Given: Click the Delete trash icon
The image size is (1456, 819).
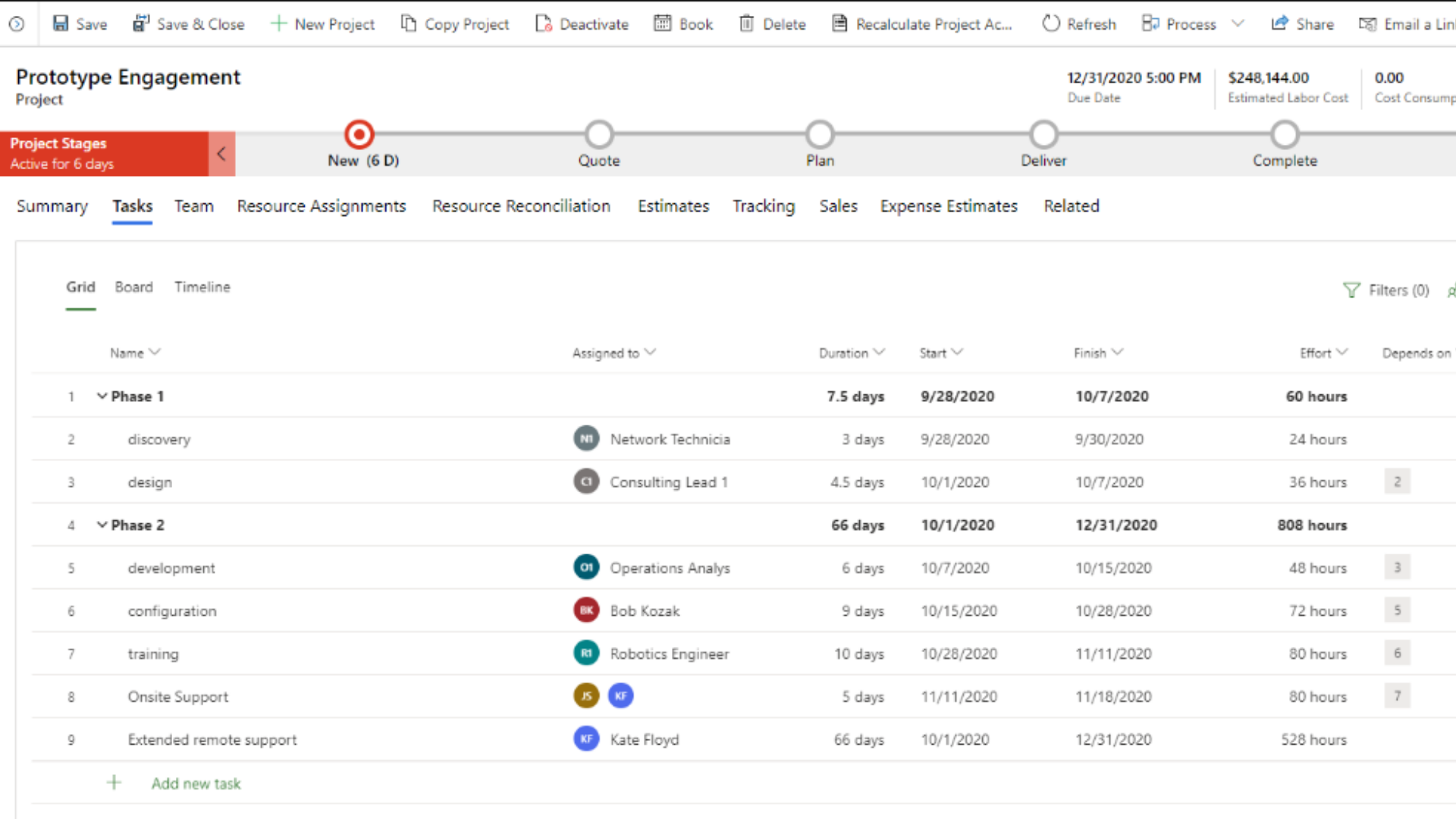Looking at the screenshot, I should [747, 24].
